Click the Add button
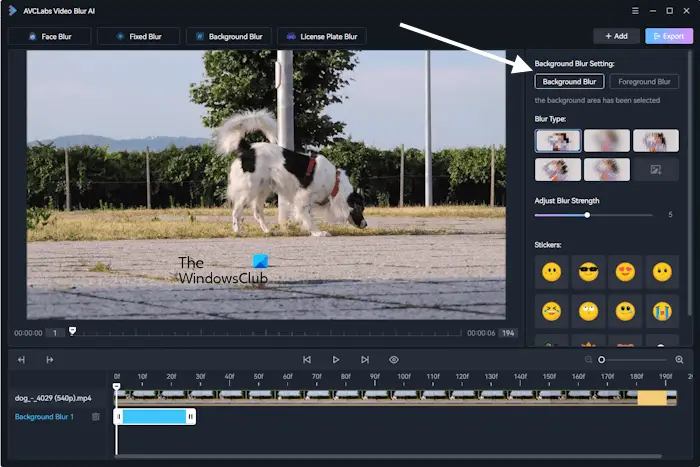The image size is (700, 467). (616, 36)
